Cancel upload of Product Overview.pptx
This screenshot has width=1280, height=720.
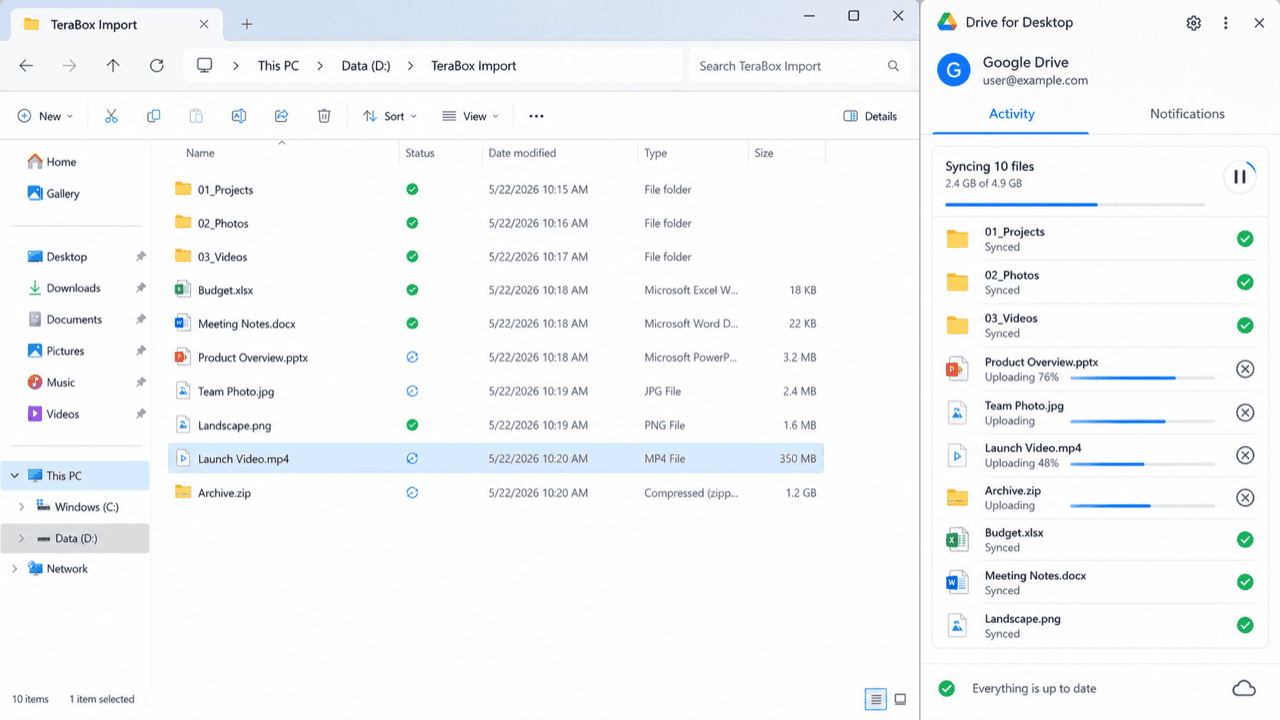(x=1245, y=369)
